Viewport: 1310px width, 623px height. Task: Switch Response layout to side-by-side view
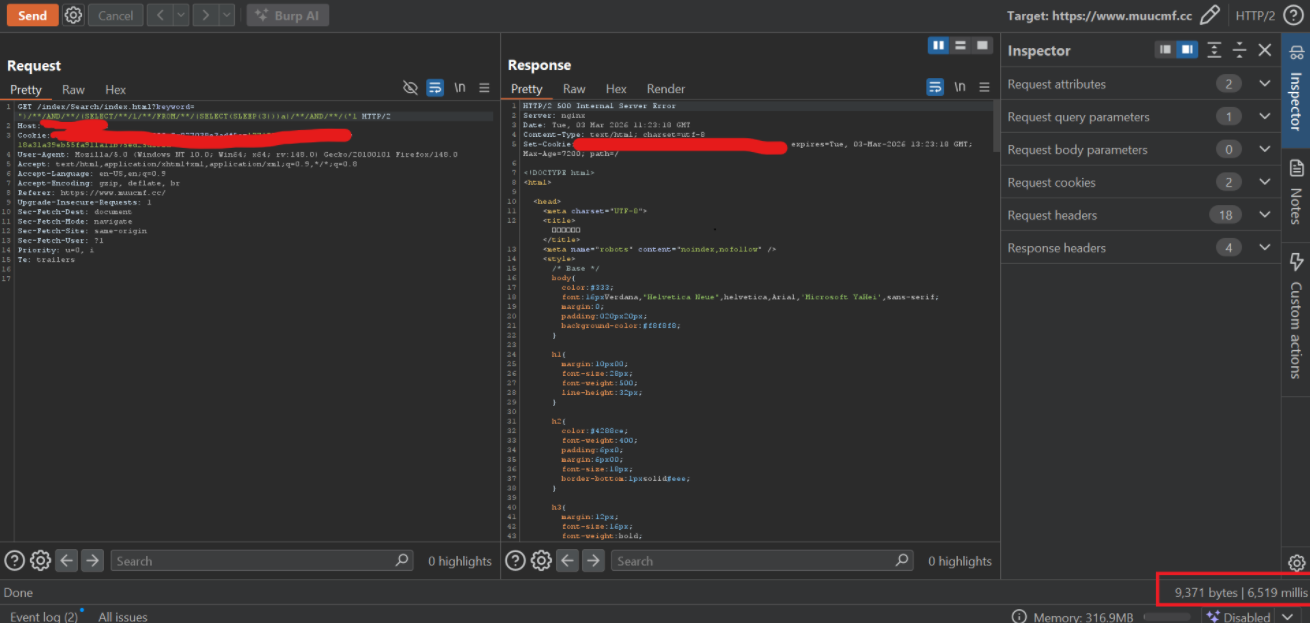(x=938, y=45)
